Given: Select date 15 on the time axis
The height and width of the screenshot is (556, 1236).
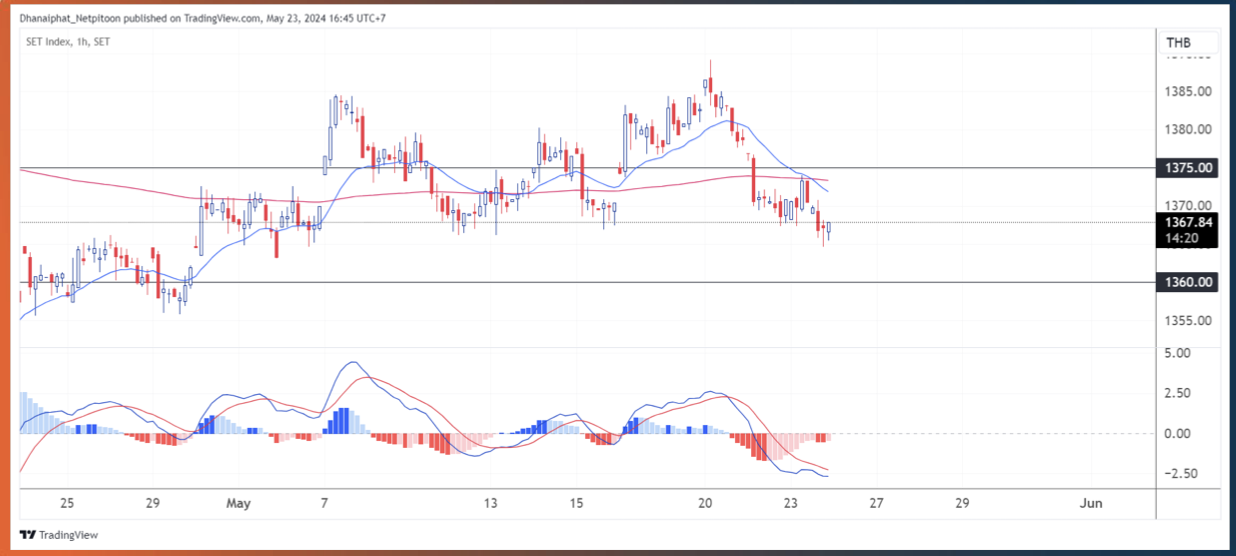Looking at the screenshot, I should point(575,503).
